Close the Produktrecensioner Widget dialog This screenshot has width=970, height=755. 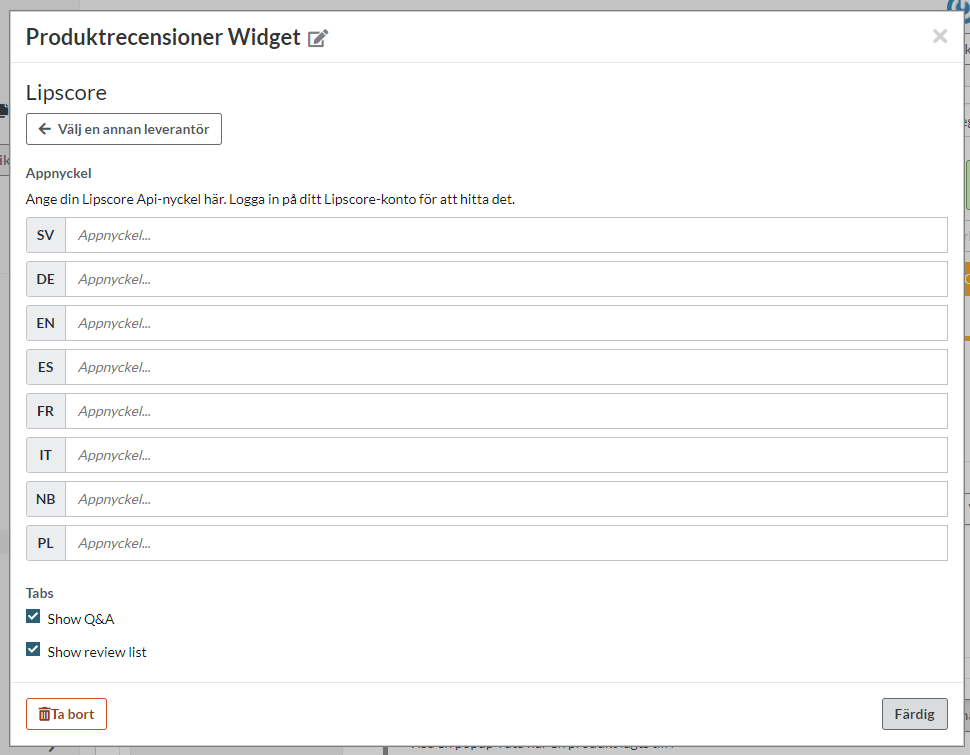(939, 37)
